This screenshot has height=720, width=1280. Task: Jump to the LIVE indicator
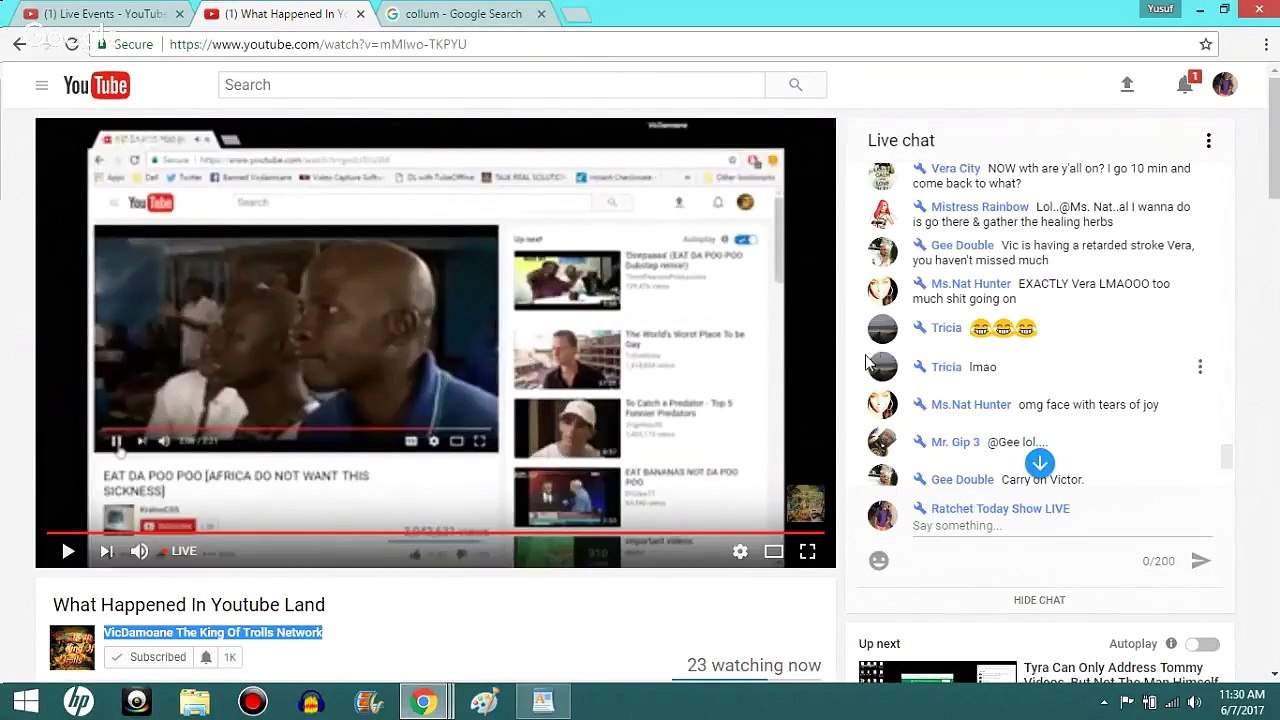coord(179,551)
